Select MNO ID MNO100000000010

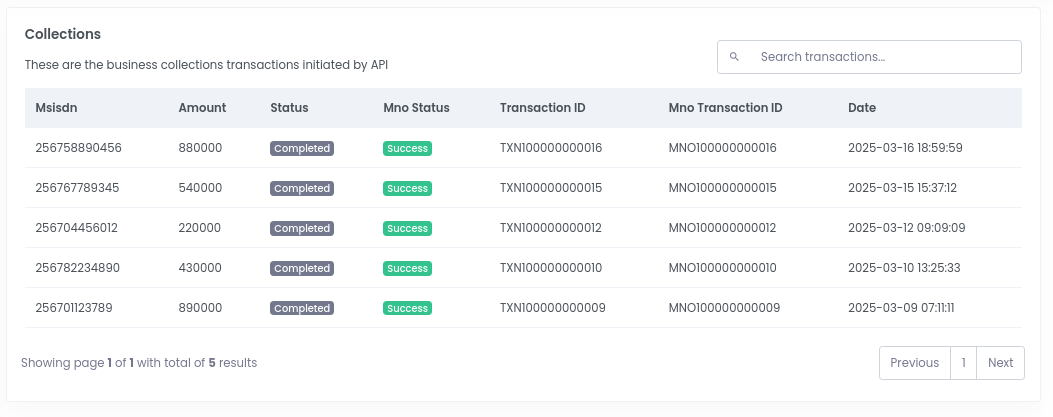pos(723,268)
